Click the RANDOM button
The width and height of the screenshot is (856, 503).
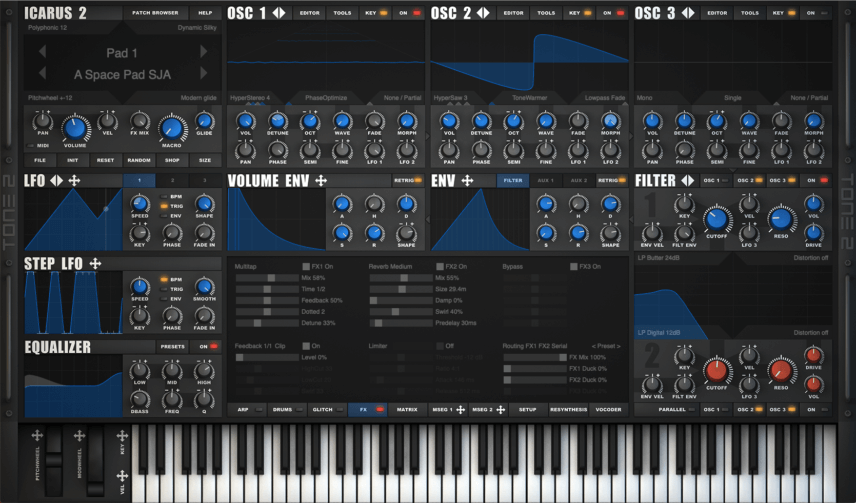(x=139, y=160)
